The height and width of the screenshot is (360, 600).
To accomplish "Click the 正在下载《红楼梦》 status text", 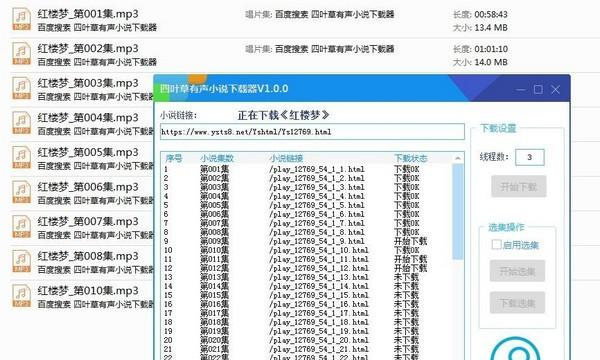I will pyautogui.click(x=283, y=115).
